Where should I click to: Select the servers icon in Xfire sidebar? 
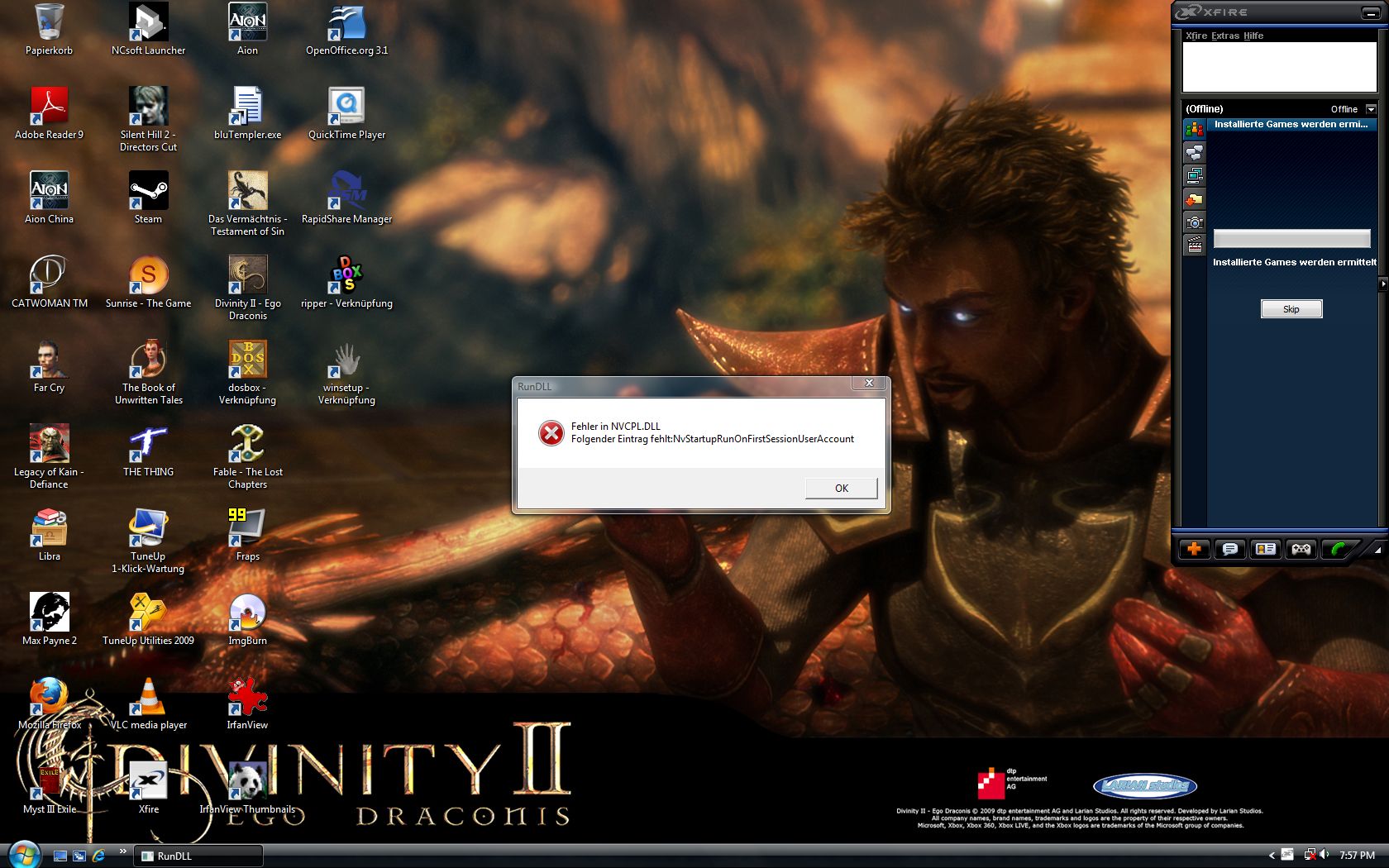pos(1194,175)
